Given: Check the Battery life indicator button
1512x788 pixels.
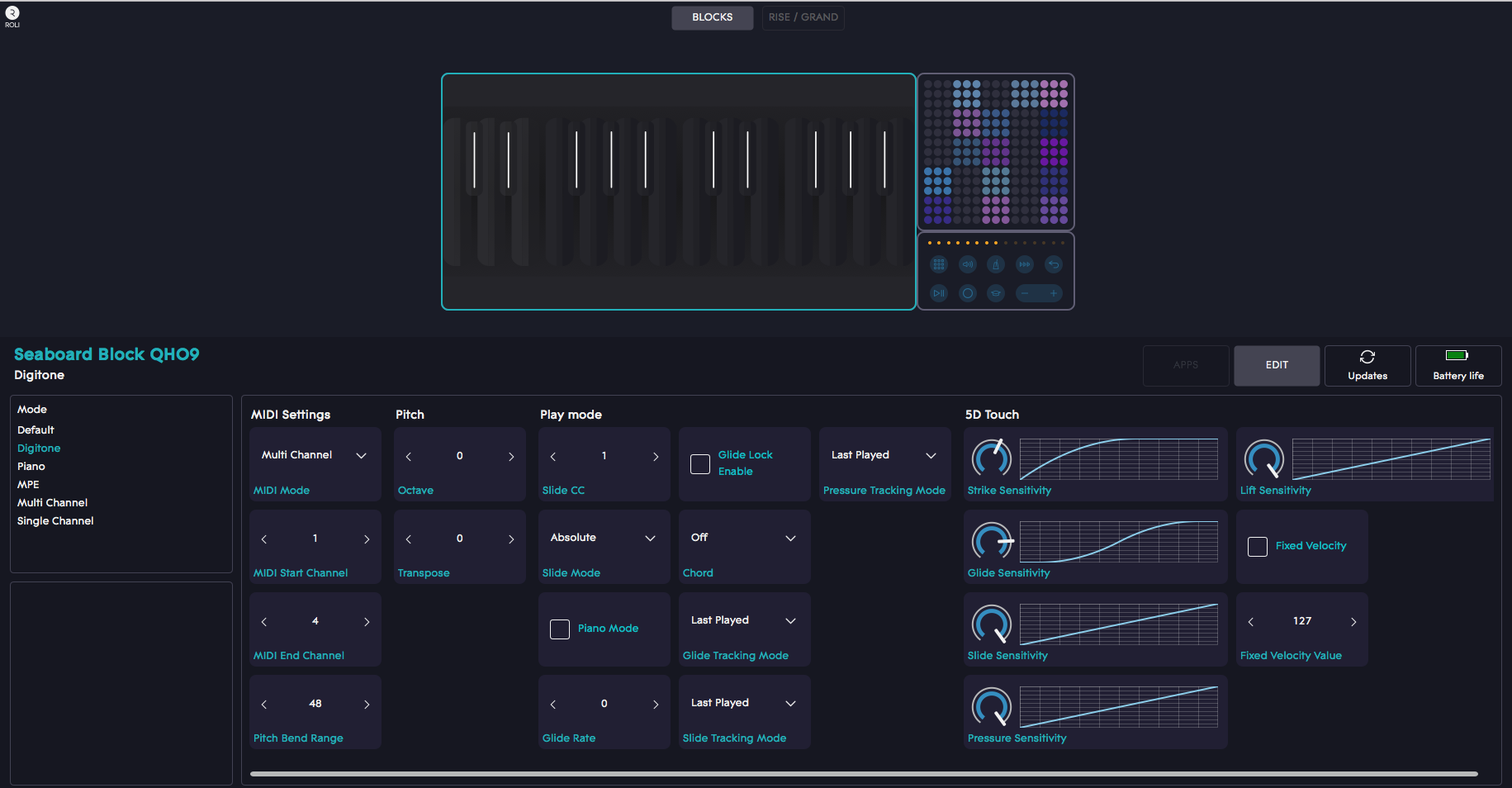Looking at the screenshot, I should point(1458,365).
